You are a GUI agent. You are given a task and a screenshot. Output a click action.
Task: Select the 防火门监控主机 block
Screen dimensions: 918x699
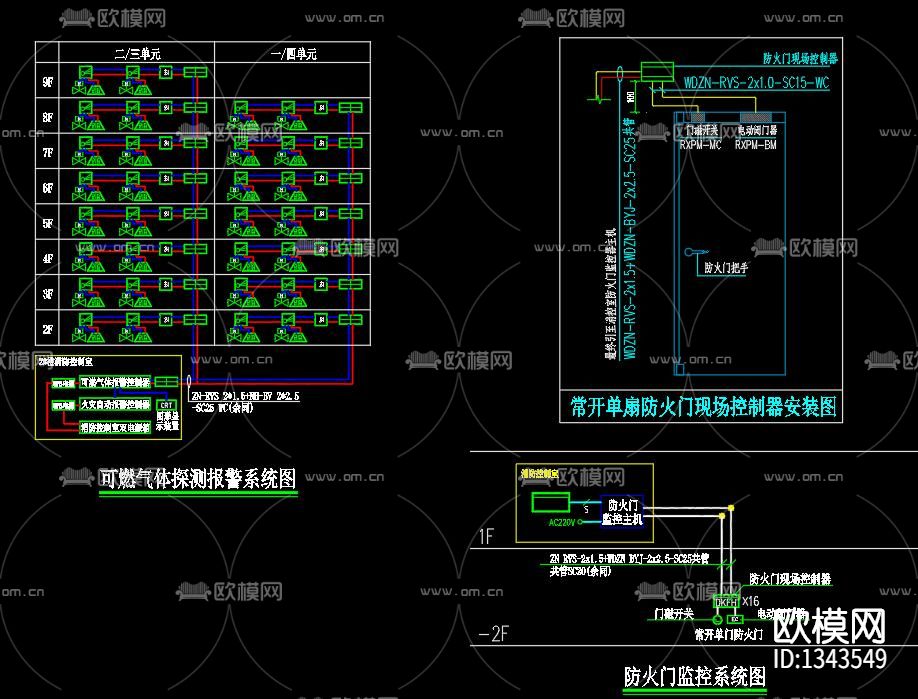point(624,512)
